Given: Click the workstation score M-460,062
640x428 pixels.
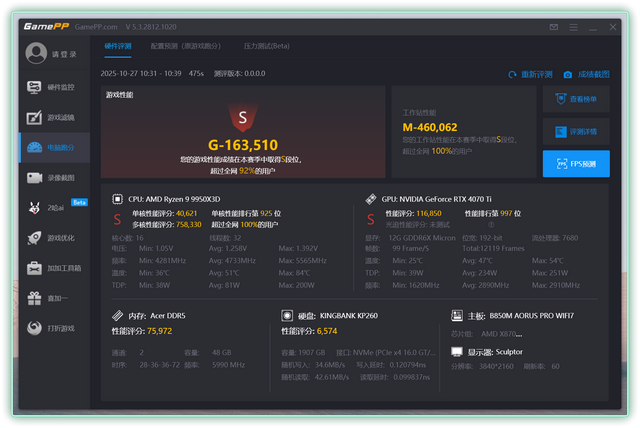Looking at the screenshot, I should 430,127.
